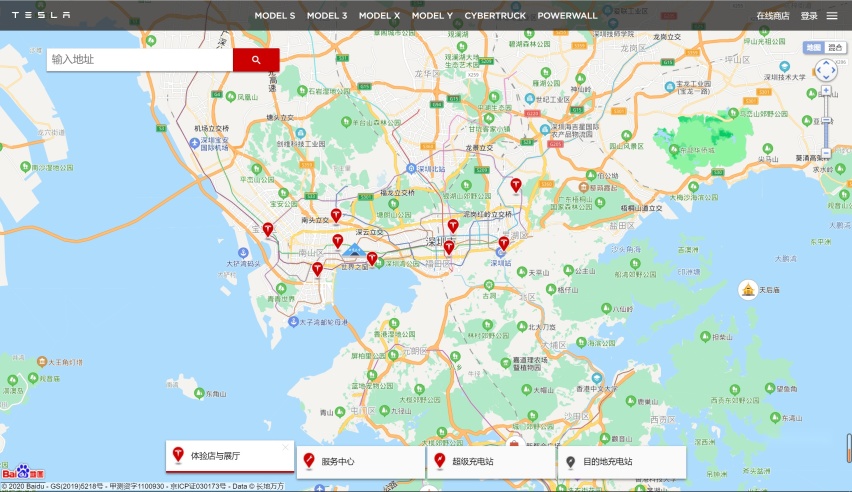Click the 深圳技术大学 university icon
The height and width of the screenshot is (492, 852).
[784, 66]
